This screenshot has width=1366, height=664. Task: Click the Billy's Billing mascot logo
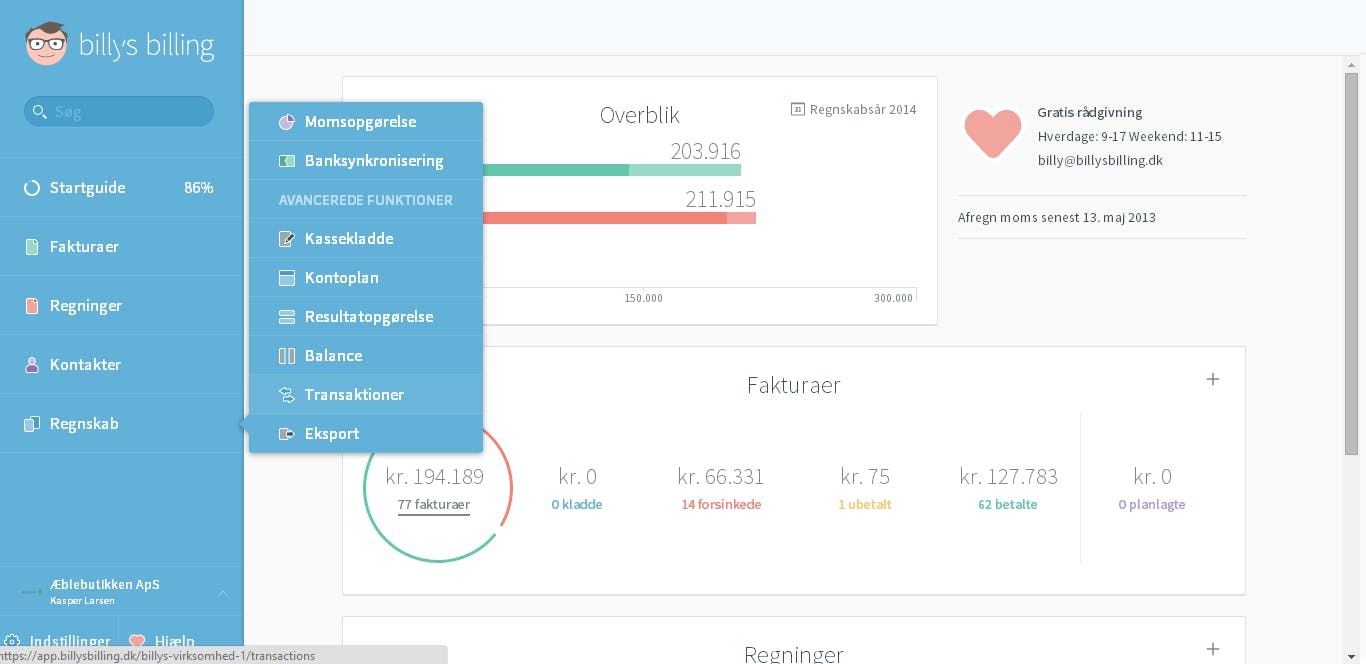46,44
